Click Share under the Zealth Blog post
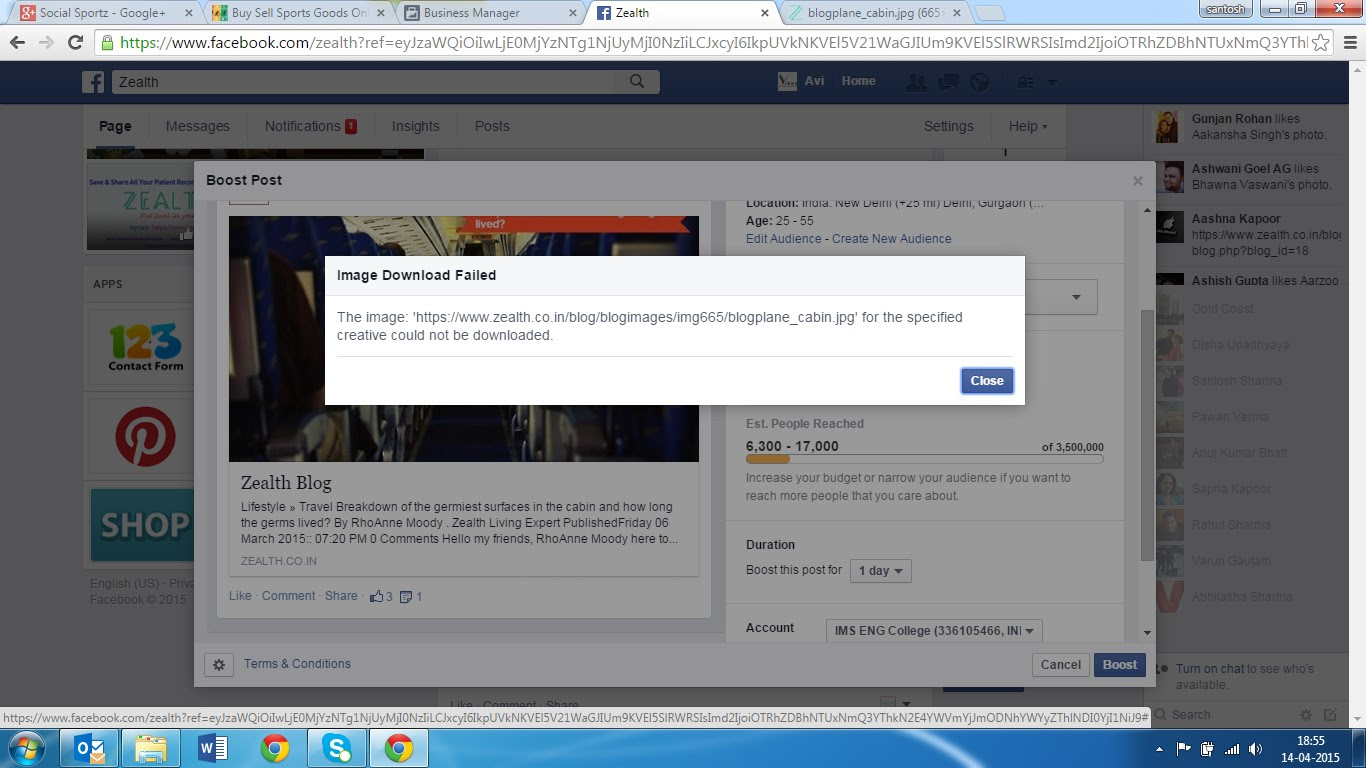 click(341, 596)
